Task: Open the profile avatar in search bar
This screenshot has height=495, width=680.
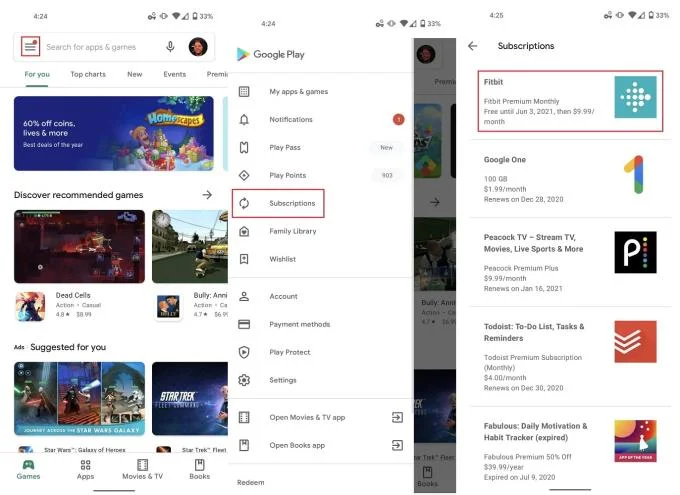Action: (x=198, y=46)
